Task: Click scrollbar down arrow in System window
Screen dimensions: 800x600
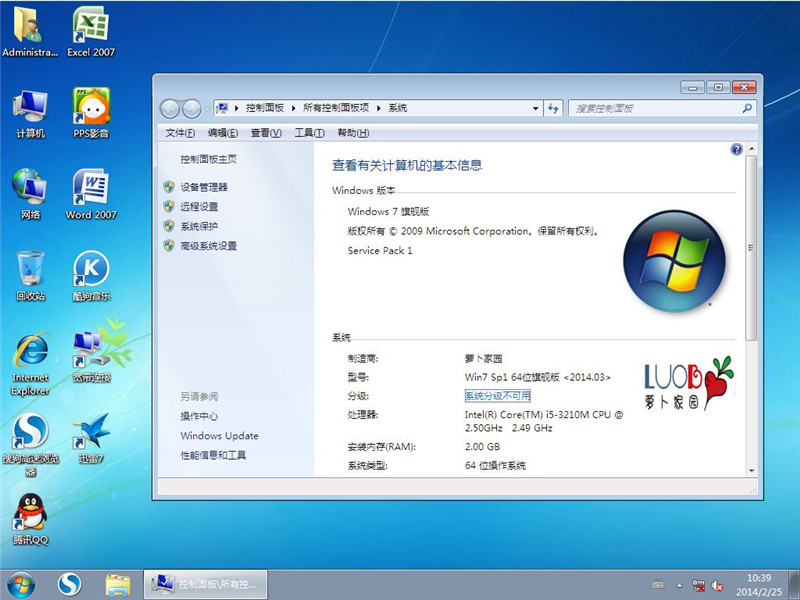Action: point(751,470)
